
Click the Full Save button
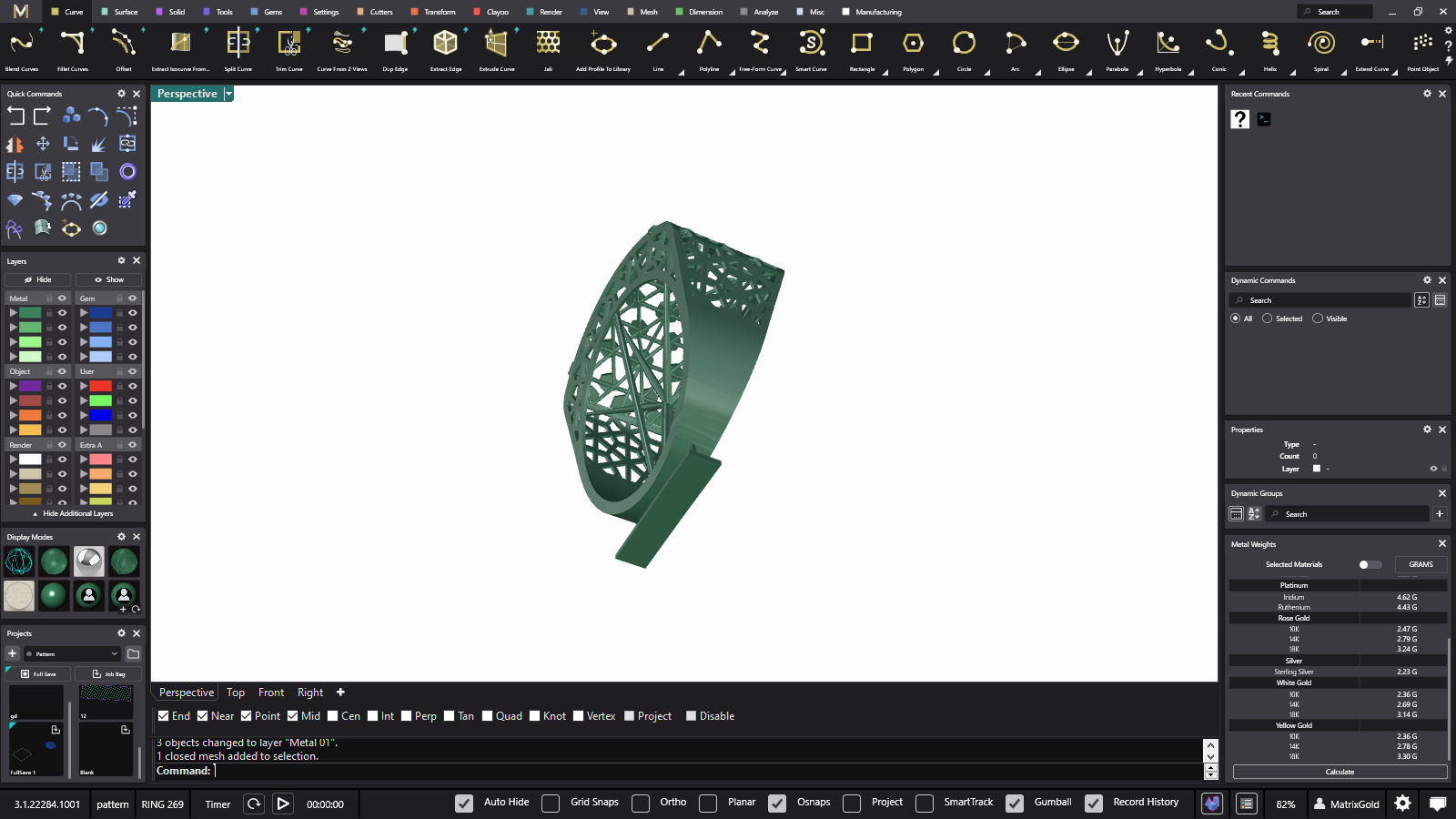(x=38, y=674)
